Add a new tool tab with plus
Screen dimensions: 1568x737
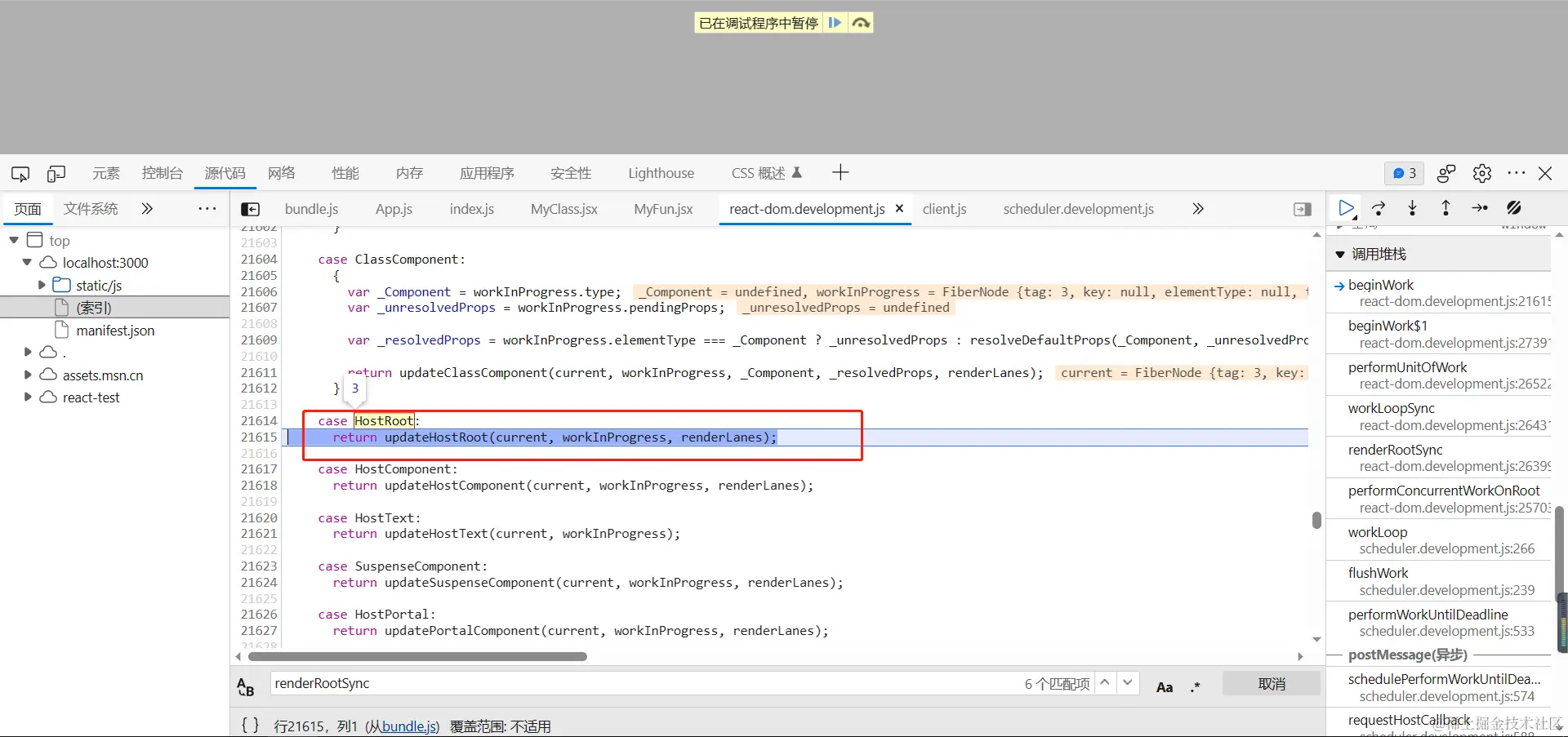tap(840, 172)
